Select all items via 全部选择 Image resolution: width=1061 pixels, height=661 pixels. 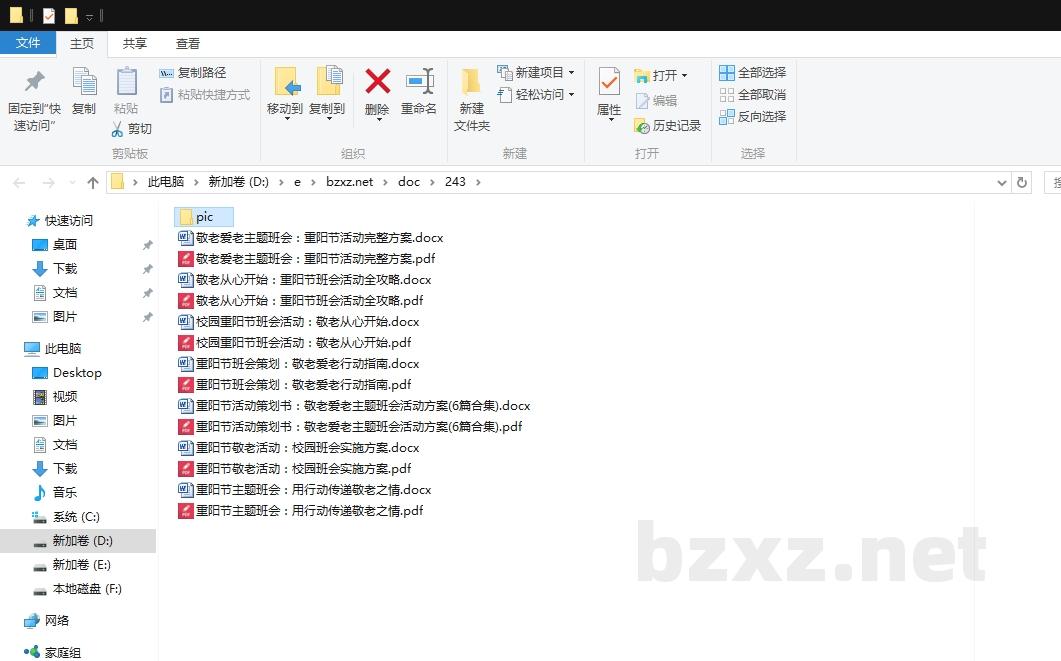[x=750, y=71]
